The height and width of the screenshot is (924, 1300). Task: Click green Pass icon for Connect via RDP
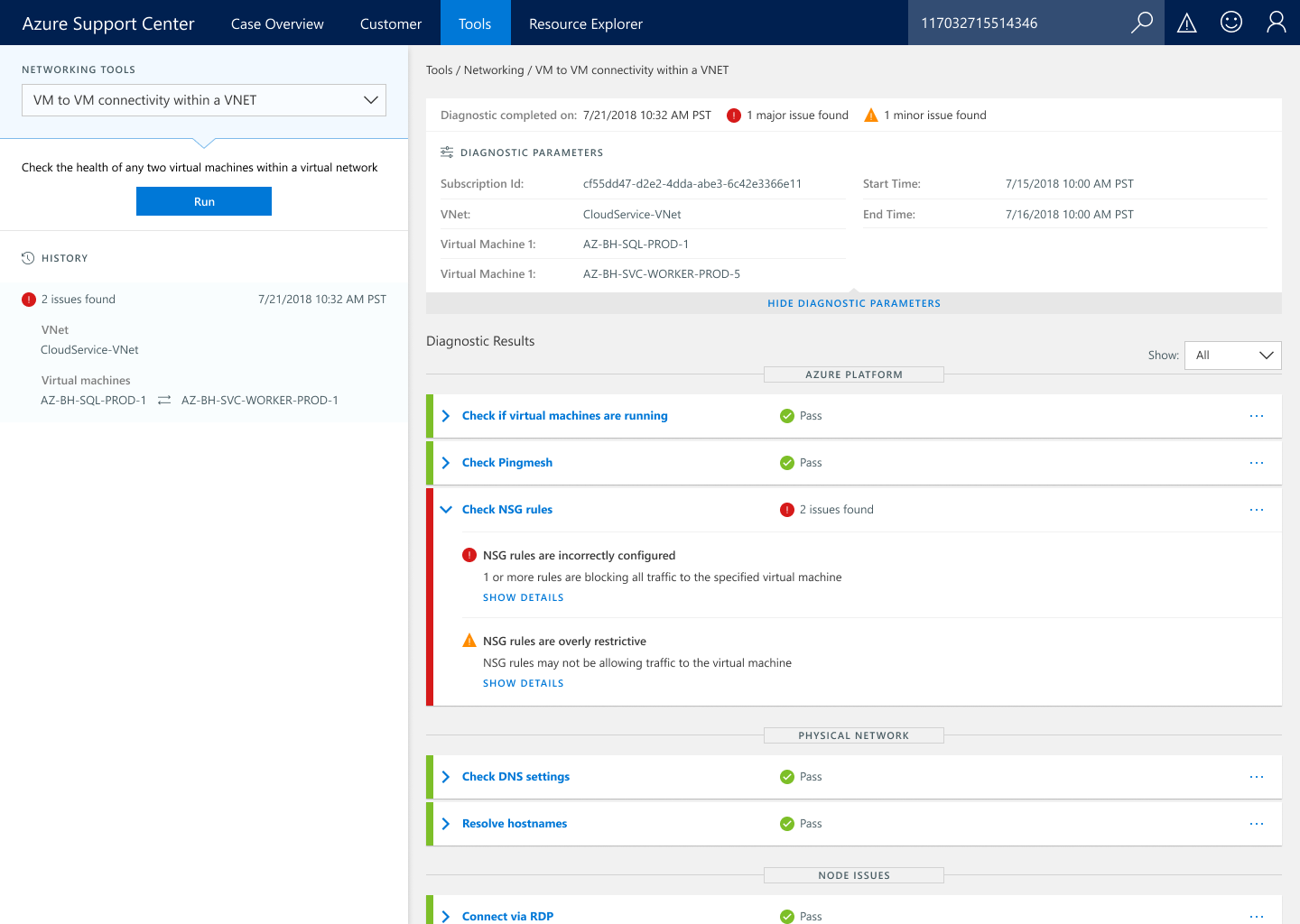(787, 916)
